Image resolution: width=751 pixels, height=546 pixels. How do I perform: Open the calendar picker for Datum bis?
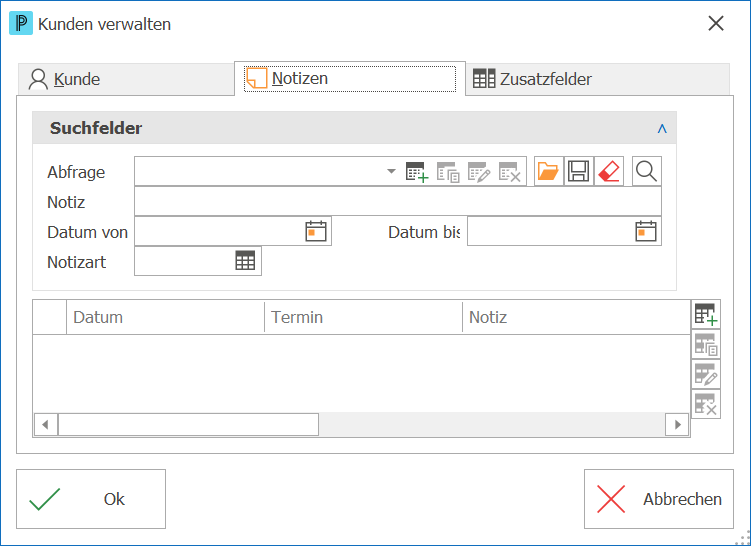pyautogui.click(x=646, y=231)
